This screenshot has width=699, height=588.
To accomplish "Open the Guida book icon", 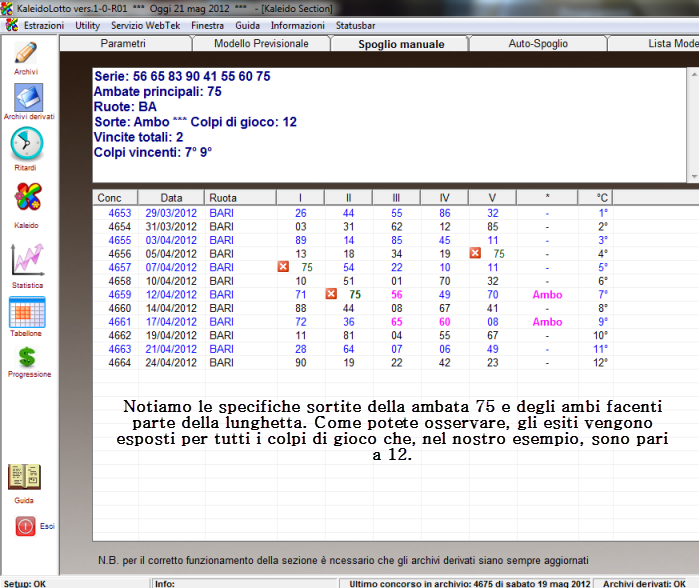I will 25,477.
